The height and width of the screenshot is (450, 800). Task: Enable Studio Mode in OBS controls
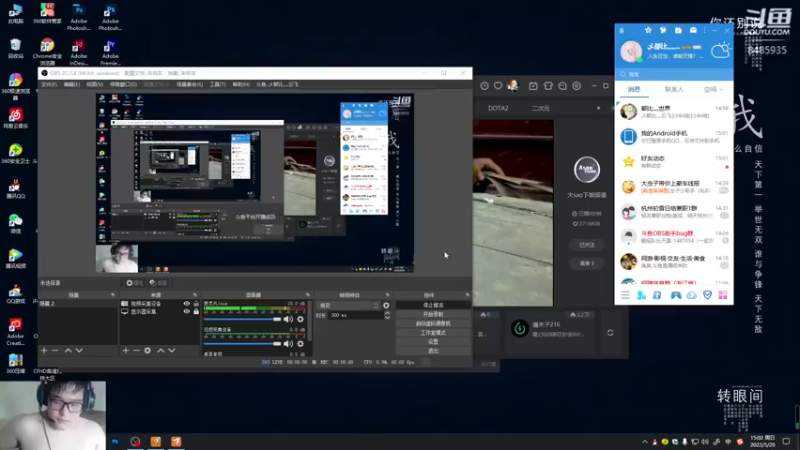tap(433, 333)
